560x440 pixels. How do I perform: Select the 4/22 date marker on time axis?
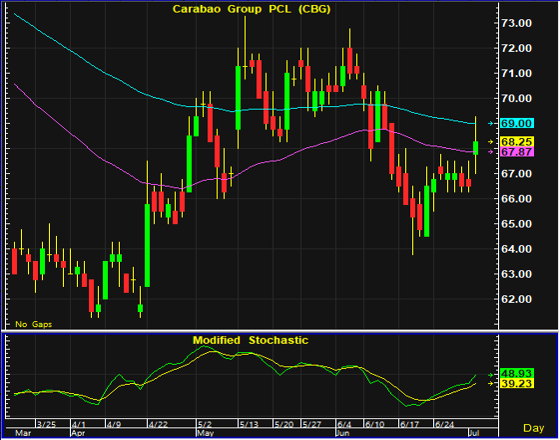(158, 425)
